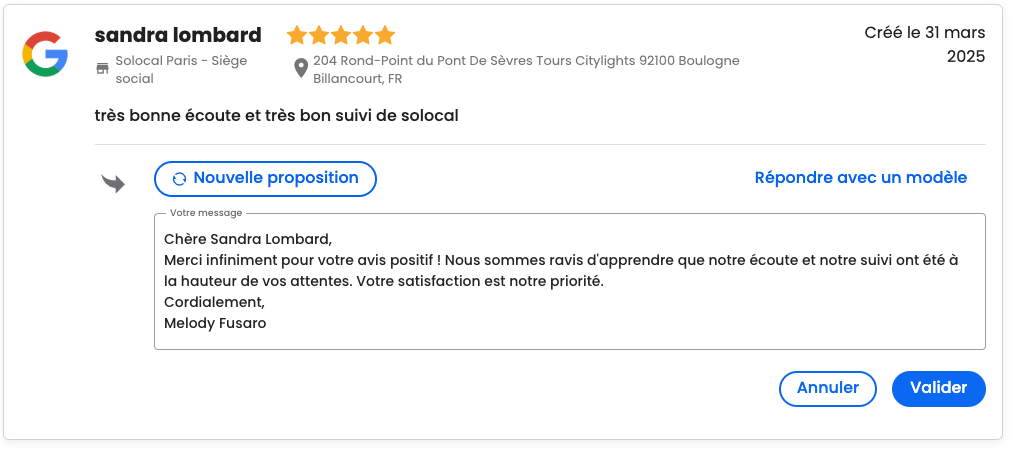Click the Boulogne Billancourt address text
This screenshot has width=1021, height=454.
(x=526, y=70)
